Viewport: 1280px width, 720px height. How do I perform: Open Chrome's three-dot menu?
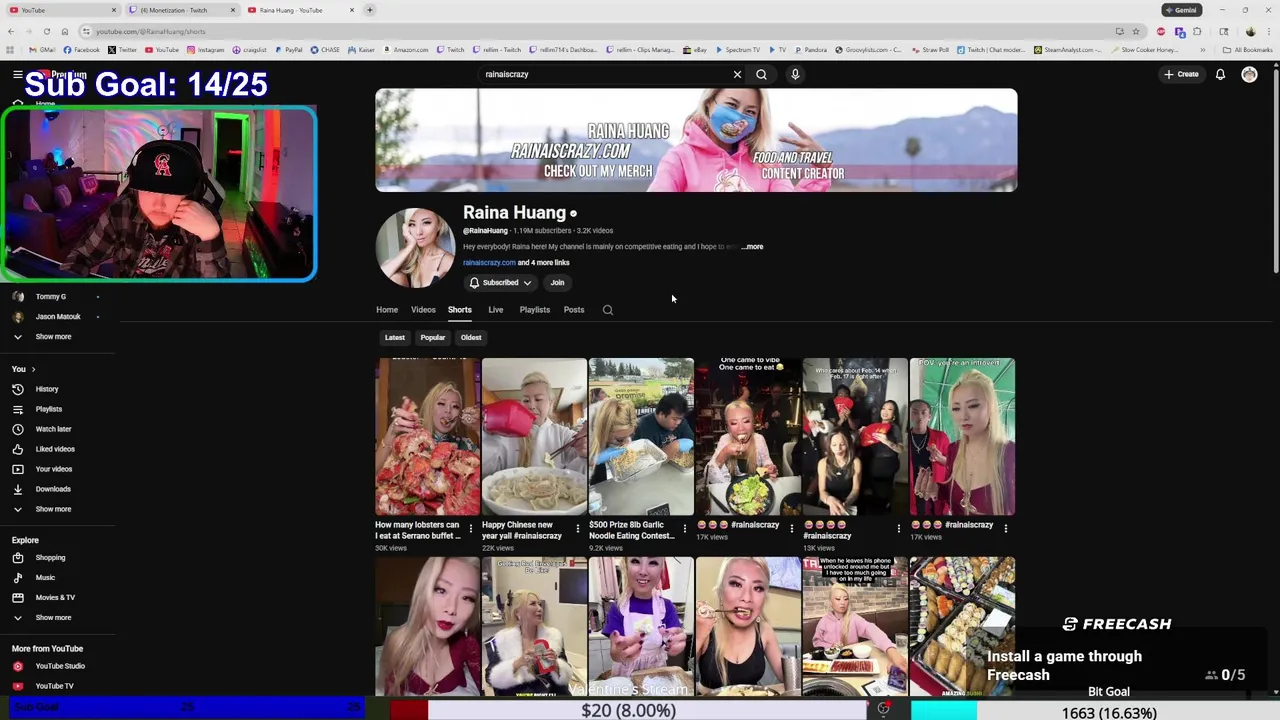(x=1268, y=31)
